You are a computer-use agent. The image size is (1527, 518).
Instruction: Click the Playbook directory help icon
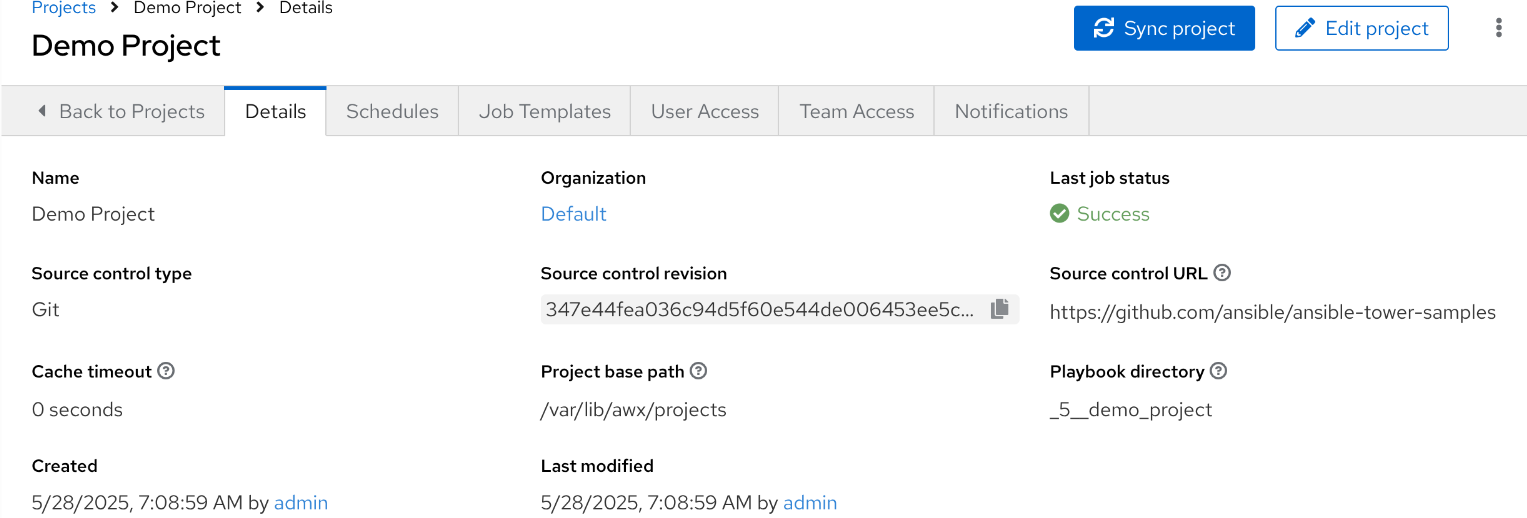coord(1218,371)
